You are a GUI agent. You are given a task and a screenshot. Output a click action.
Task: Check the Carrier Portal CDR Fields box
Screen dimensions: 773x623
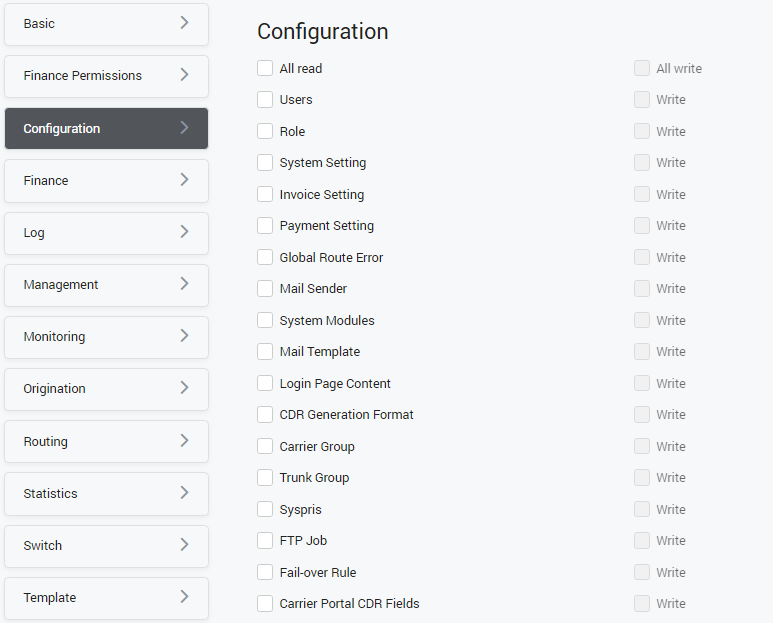265,604
